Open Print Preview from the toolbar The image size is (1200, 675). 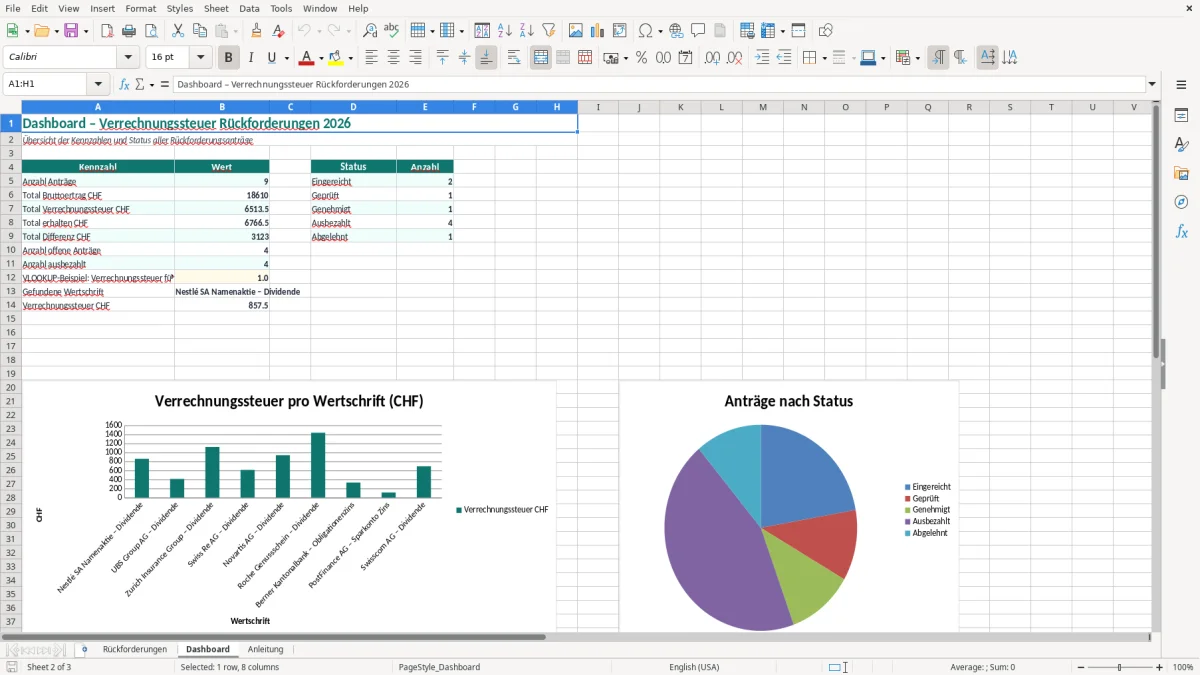coord(151,31)
